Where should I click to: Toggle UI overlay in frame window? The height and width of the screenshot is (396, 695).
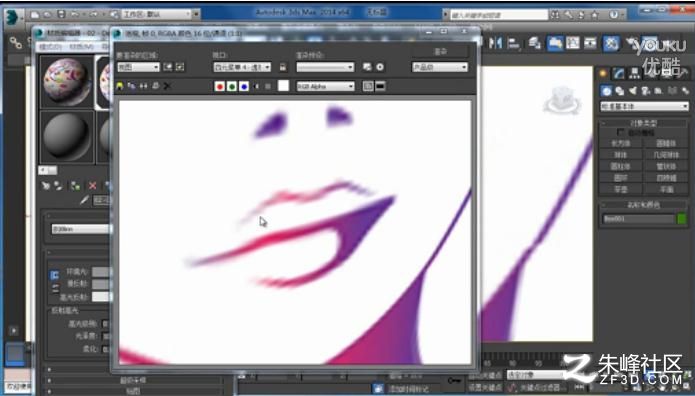click(x=368, y=86)
